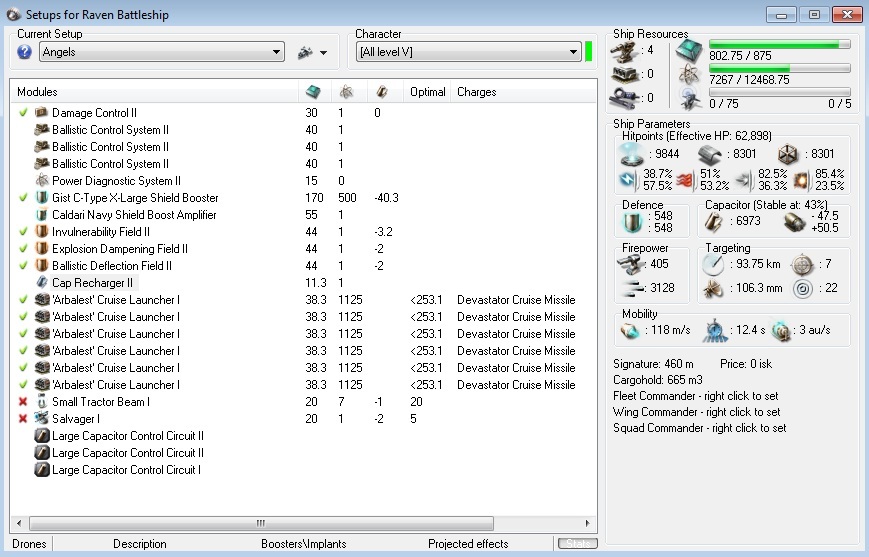The width and height of the screenshot is (869, 557).
Task: Open the Boosters\Implants tab
Action: pos(302,544)
